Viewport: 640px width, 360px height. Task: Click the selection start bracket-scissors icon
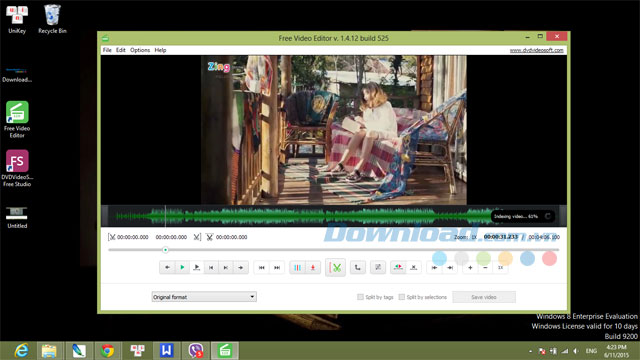coord(111,237)
